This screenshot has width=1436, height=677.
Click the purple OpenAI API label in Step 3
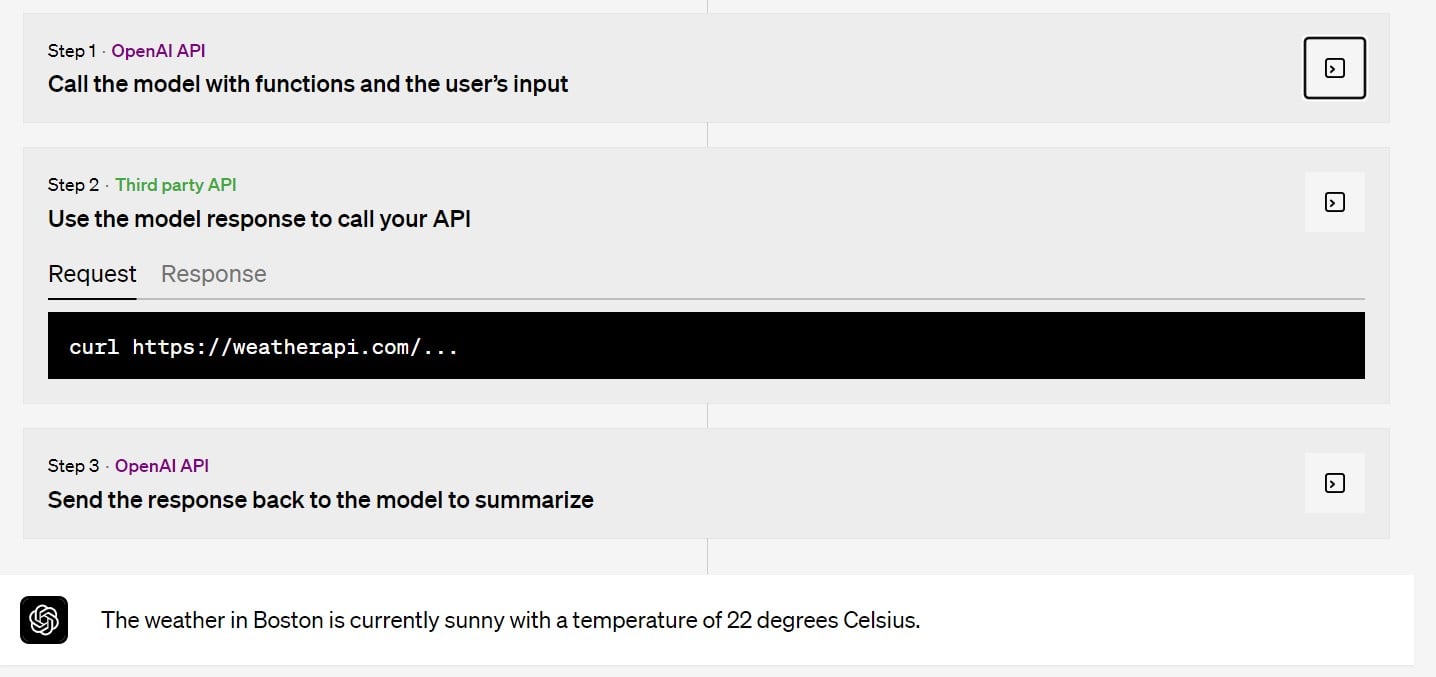tap(162, 466)
